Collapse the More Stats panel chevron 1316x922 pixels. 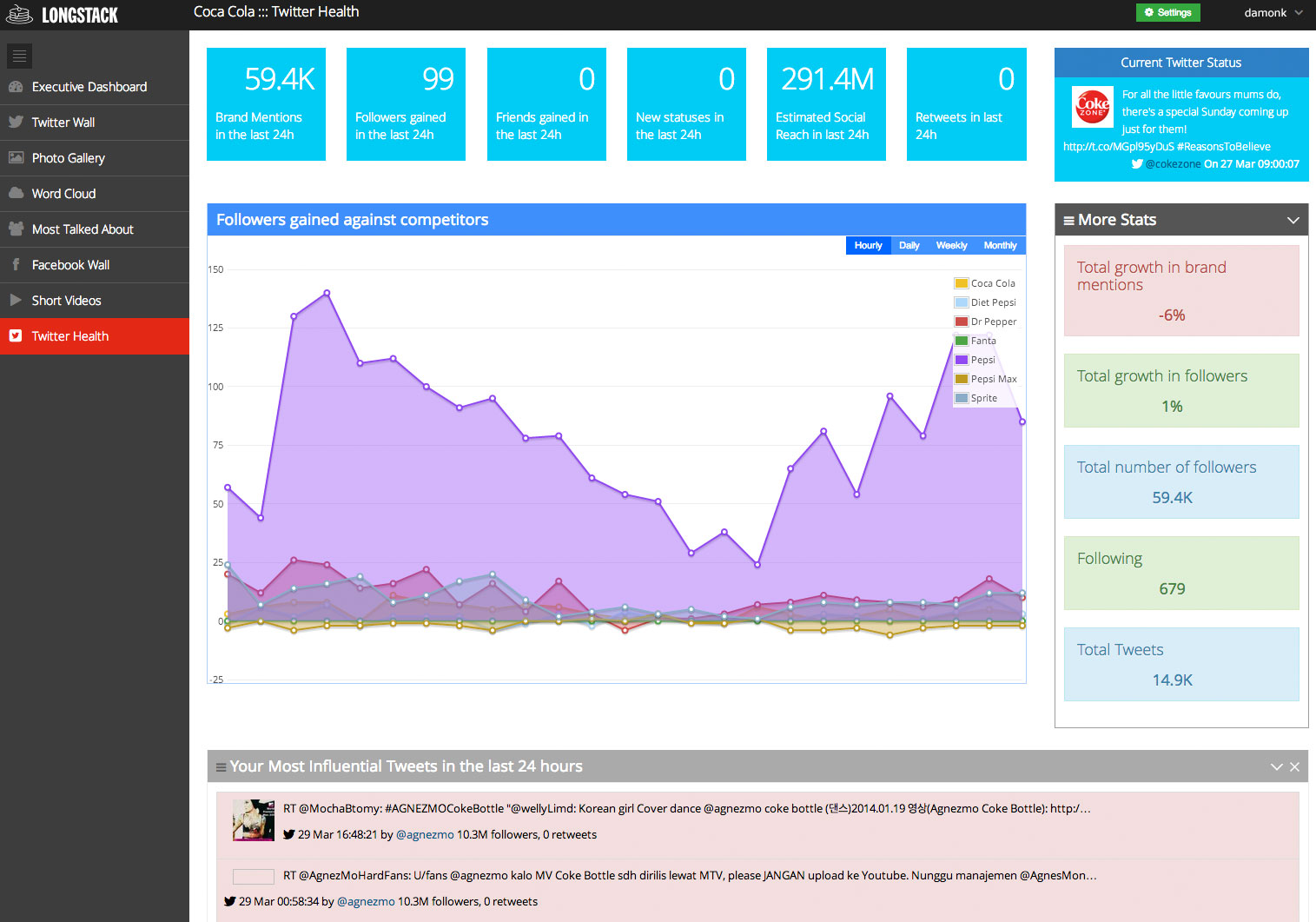point(1293,221)
